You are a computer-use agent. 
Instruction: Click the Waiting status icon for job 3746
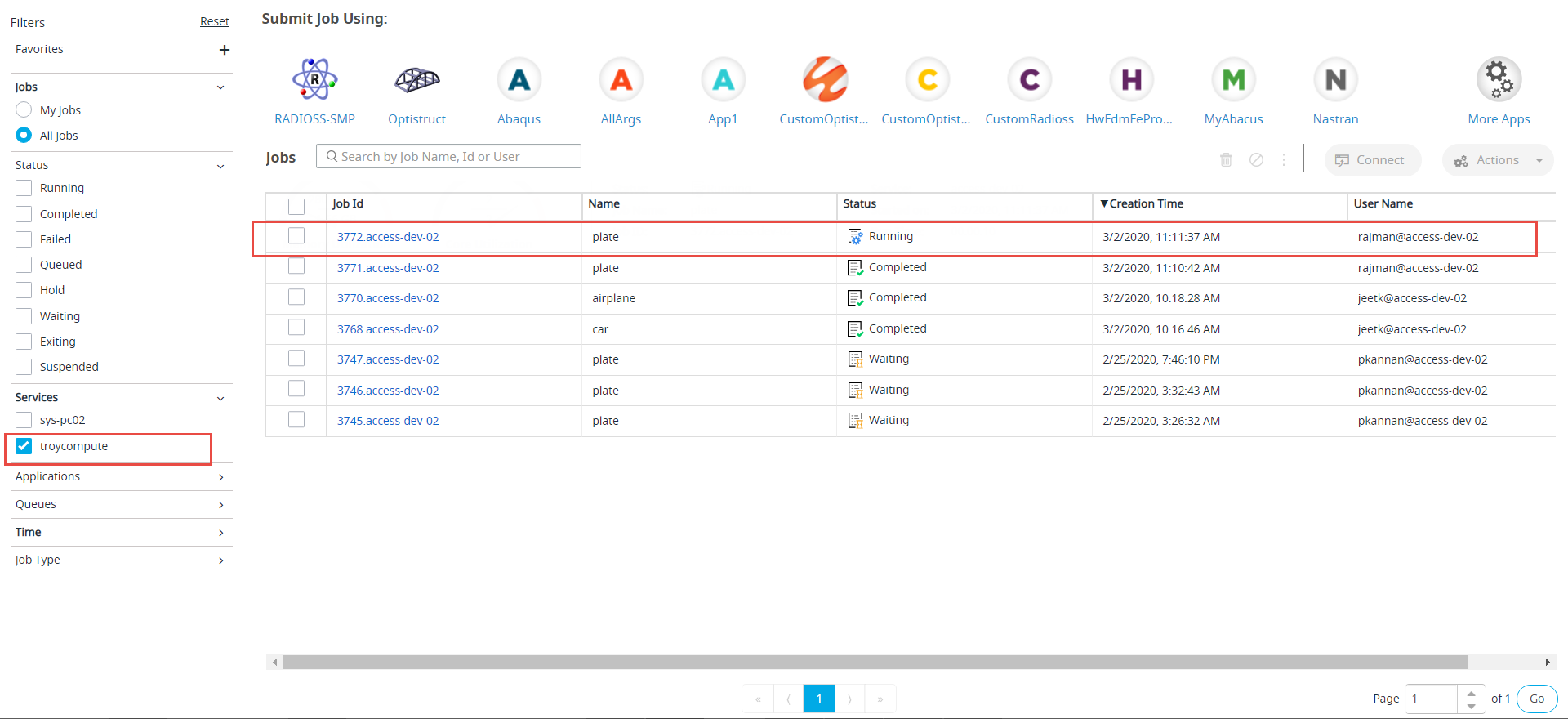coord(855,391)
